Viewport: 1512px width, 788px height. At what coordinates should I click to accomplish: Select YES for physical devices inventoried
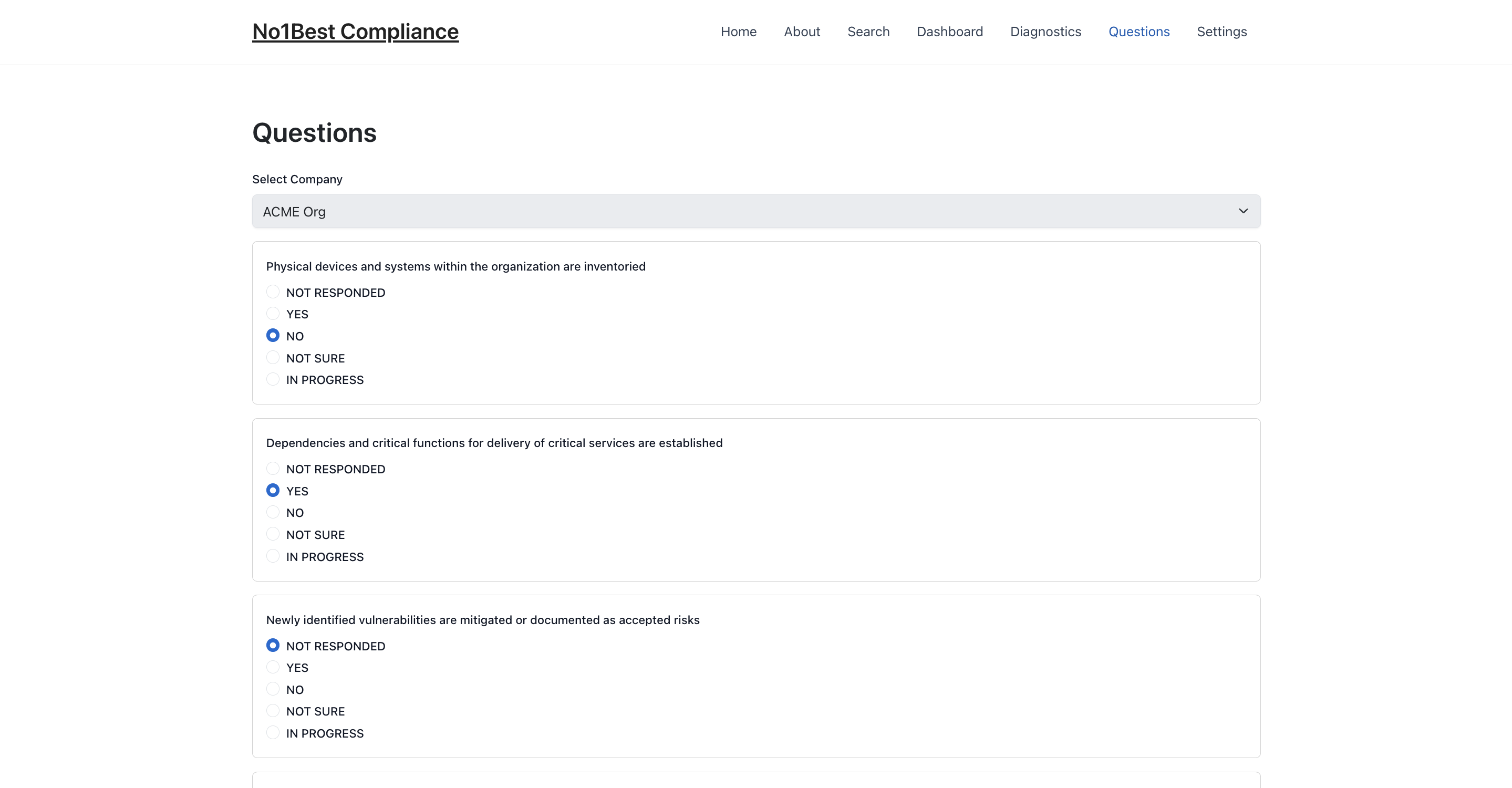(x=273, y=314)
